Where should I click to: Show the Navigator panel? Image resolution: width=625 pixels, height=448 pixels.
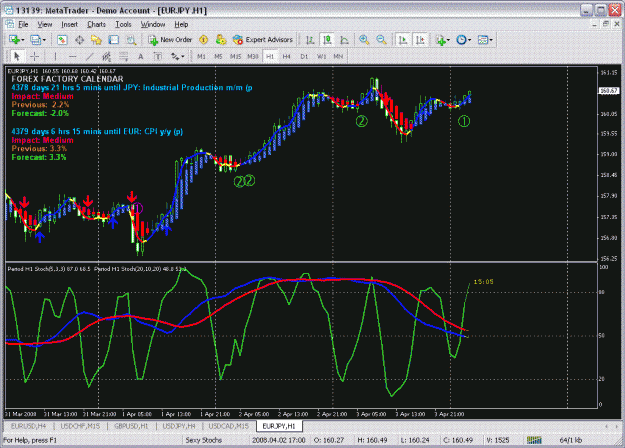click(96, 39)
